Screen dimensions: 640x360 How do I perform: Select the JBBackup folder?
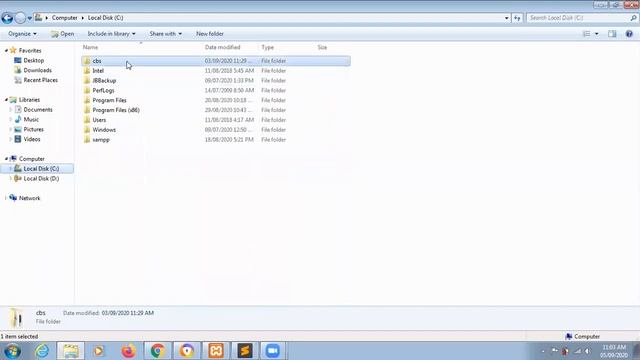coord(104,80)
